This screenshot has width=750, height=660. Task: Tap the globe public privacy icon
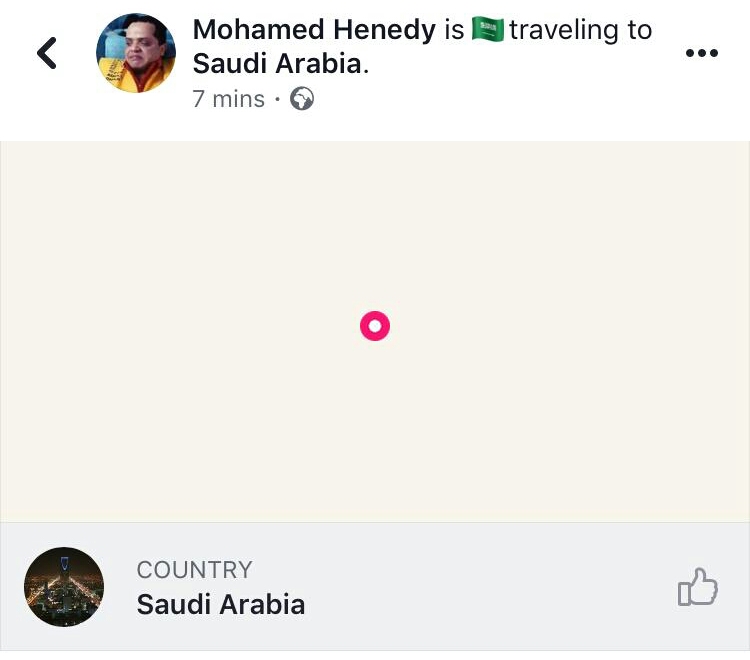tap(301, 99)
